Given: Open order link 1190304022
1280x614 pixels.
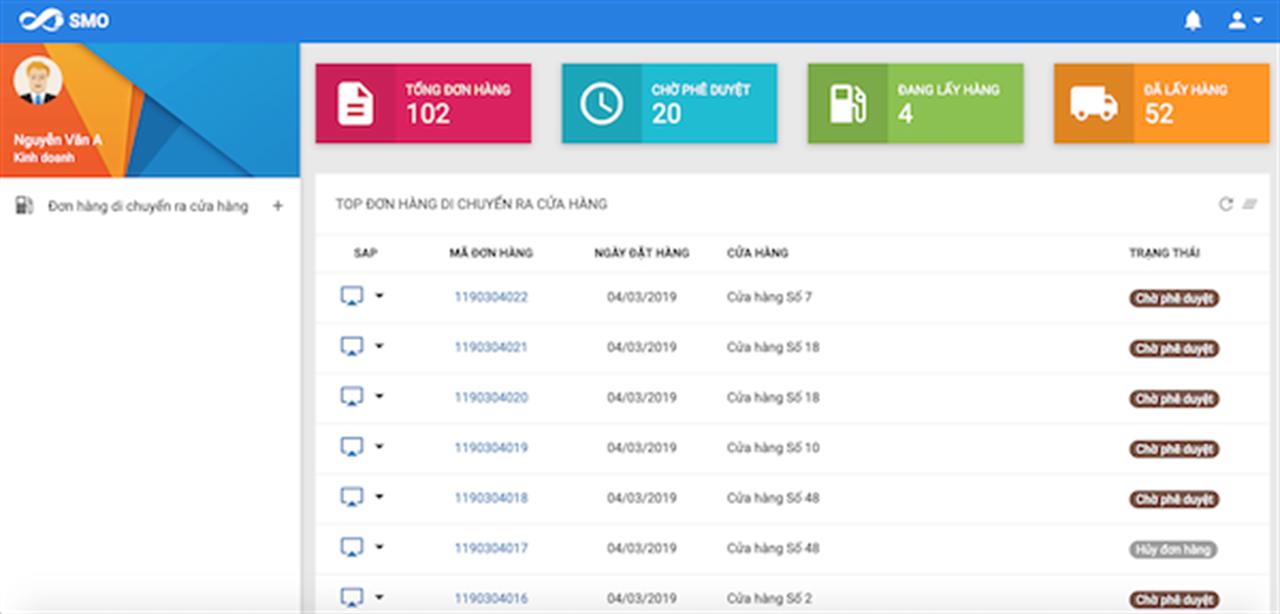Looking at the screenshot, I should [491, 297].
